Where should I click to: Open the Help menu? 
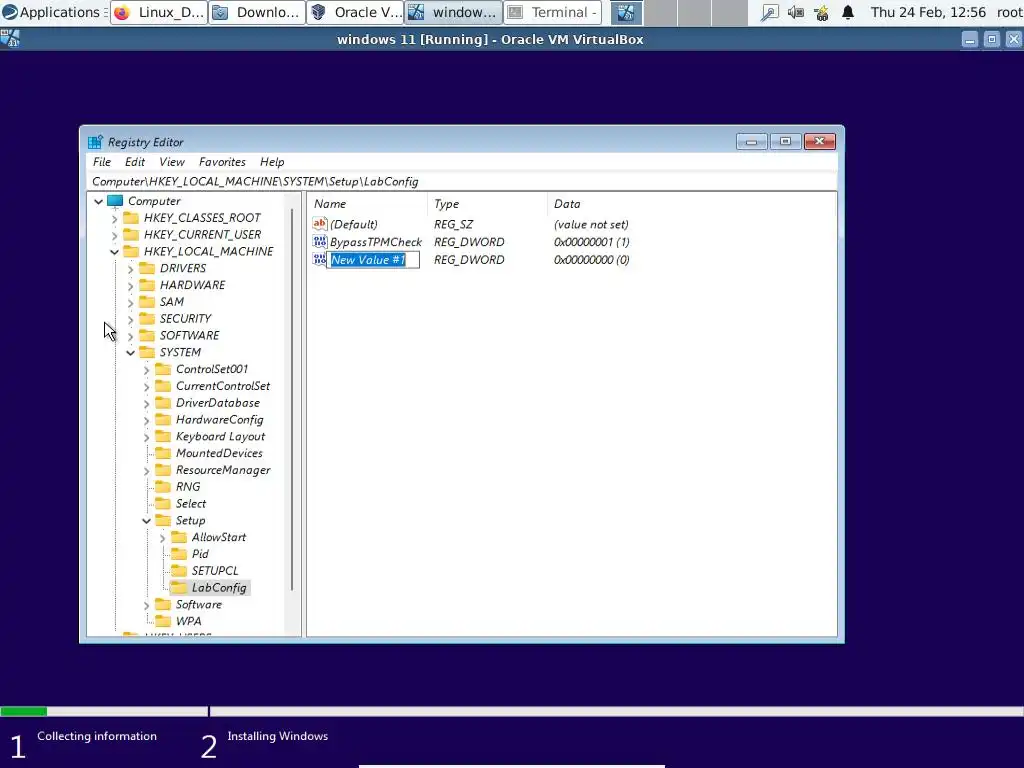click(x=272, y=162)
